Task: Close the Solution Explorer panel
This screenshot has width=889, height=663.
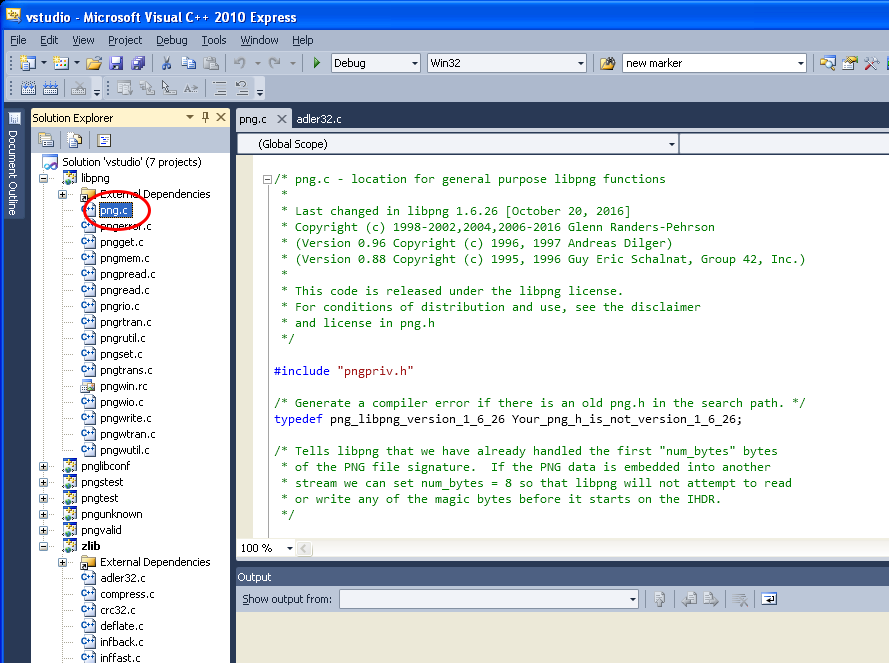Action: coord(221,117)
